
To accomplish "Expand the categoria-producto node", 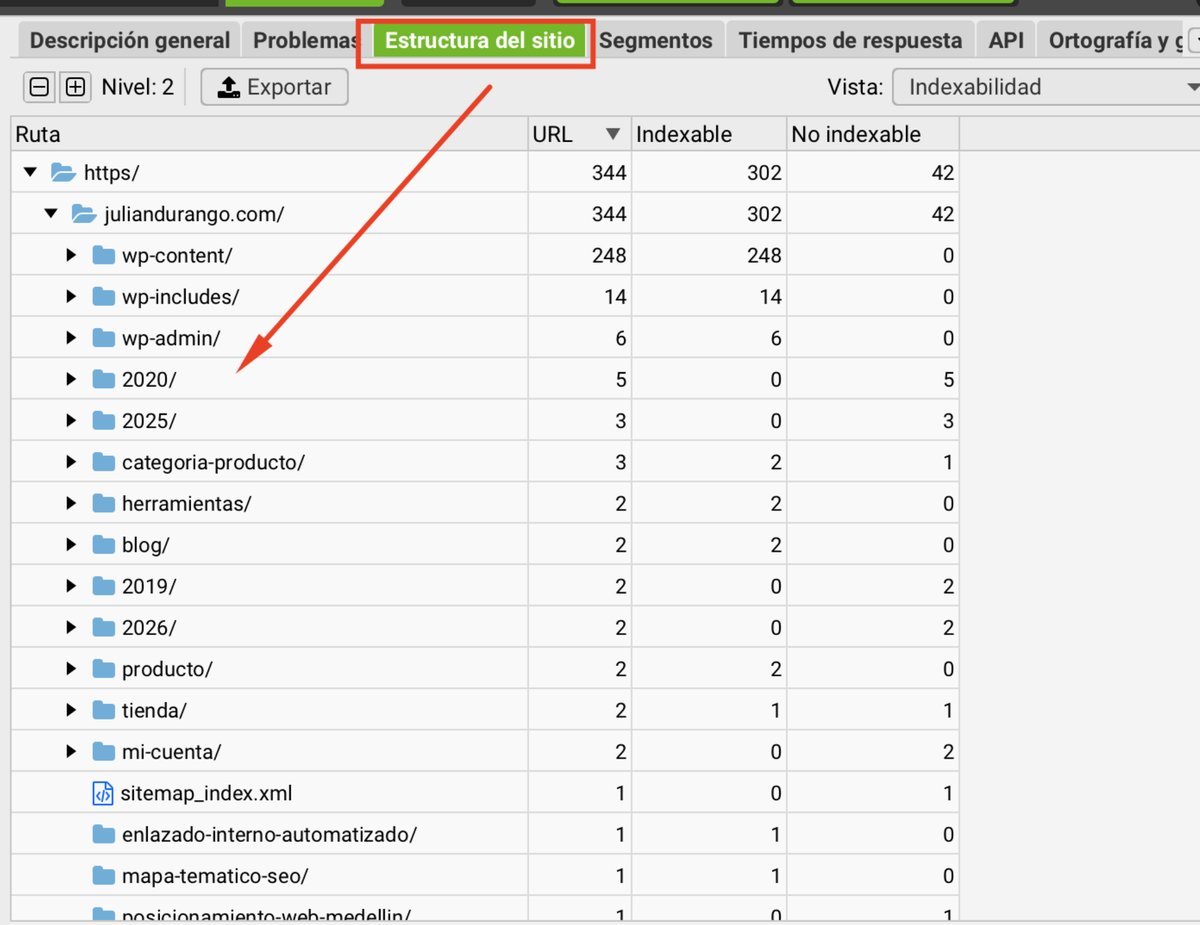I will click(70, 461).
